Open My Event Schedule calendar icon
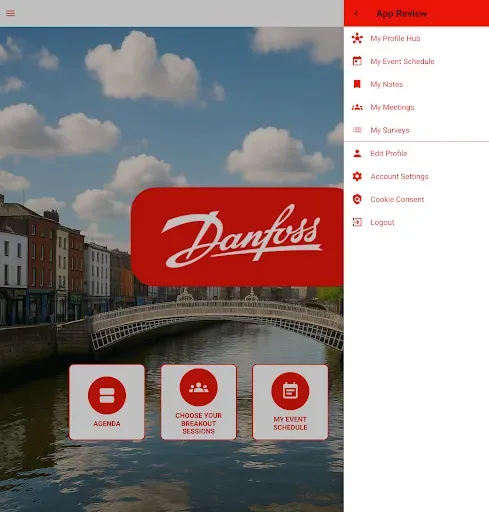The height and width of the screenshot is (512, 489). [x=357, y=61]
